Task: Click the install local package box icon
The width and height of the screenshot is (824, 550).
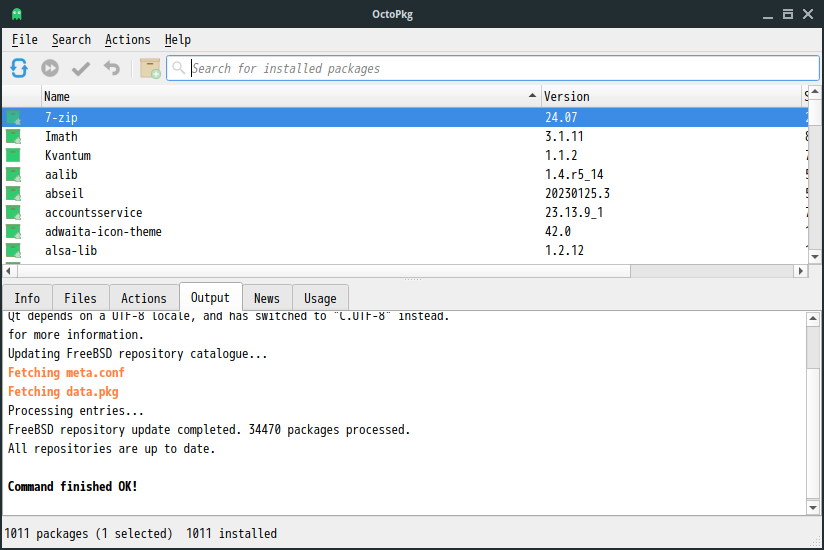Action: pos(150,68)
